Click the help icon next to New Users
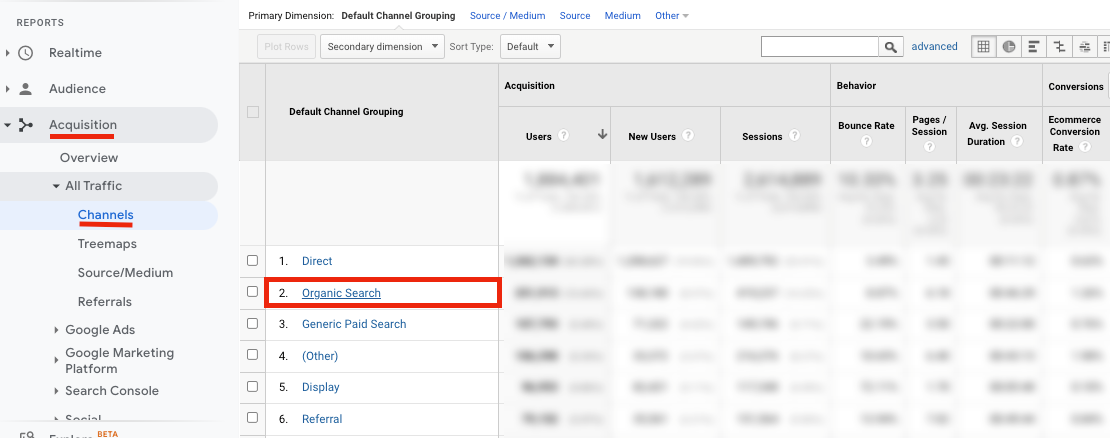 688,136
